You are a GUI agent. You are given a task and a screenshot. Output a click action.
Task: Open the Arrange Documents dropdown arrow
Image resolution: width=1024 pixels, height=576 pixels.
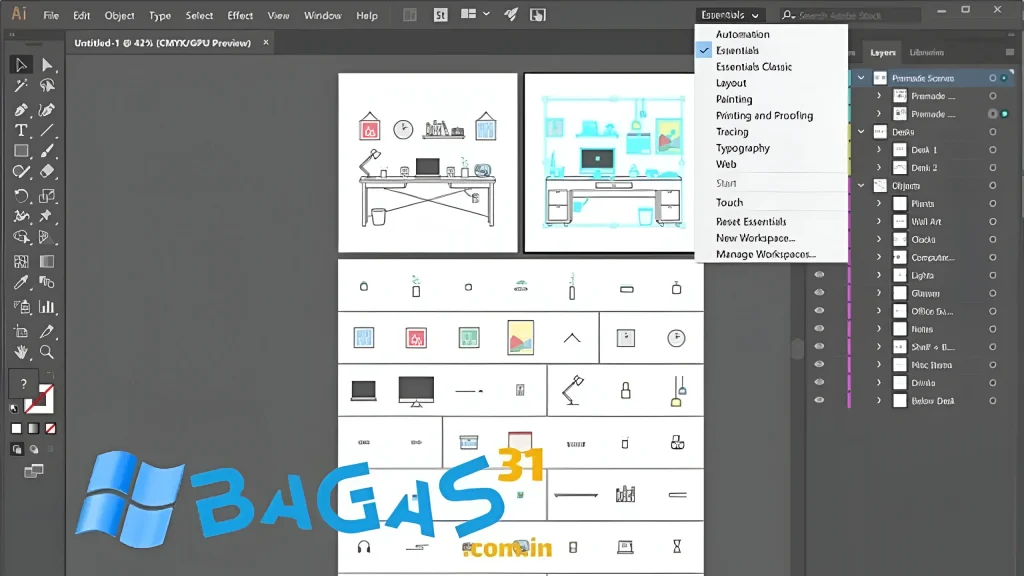click(487, 14)
